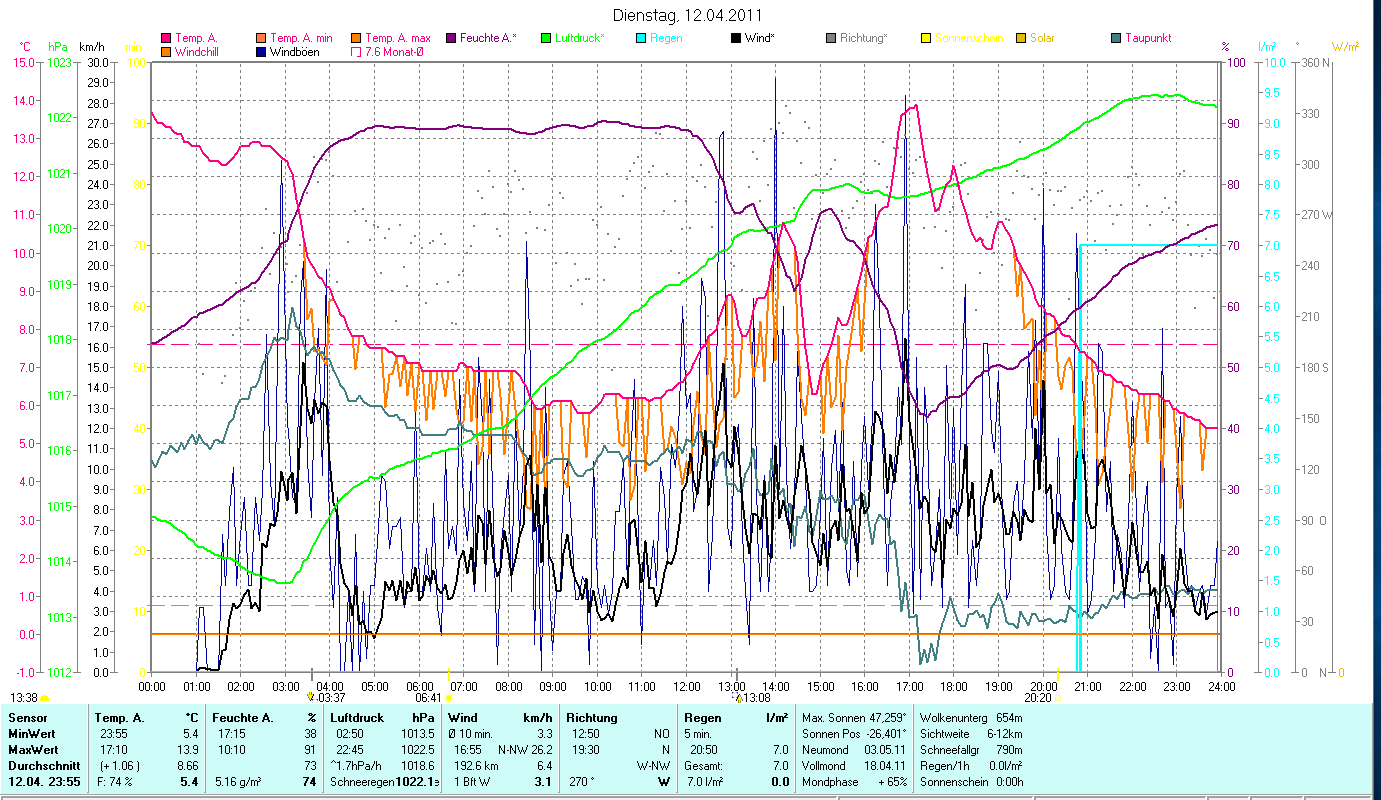Click the Temp. A. max legend swatch
1381x800 pixels.
[357, 39]
